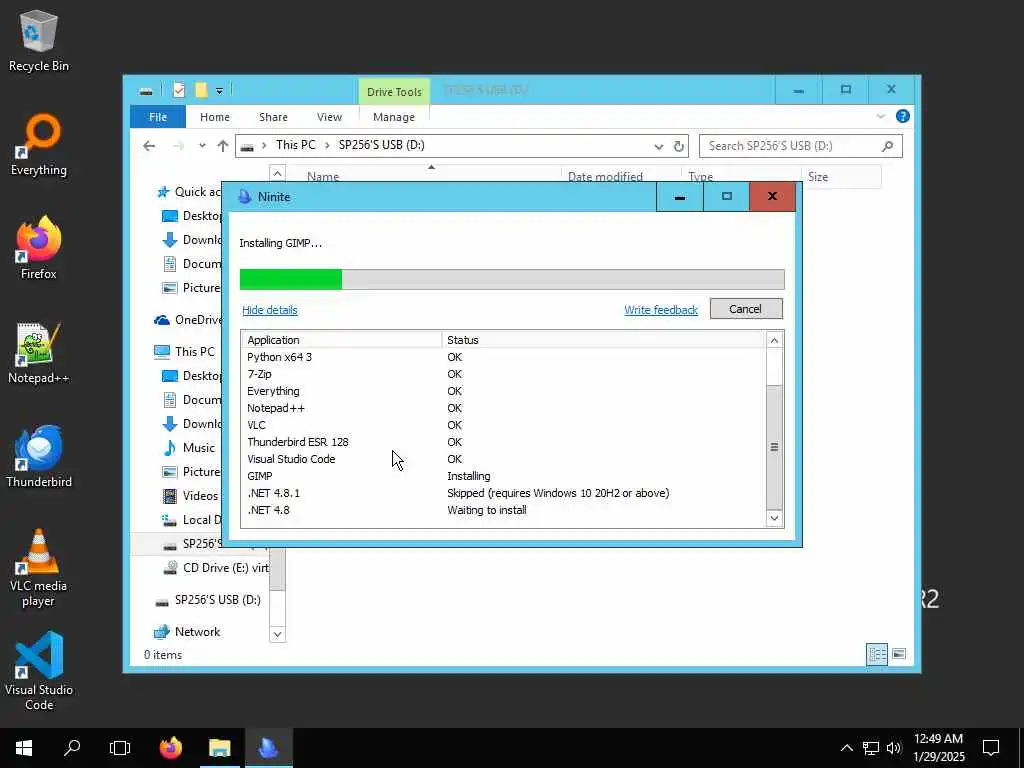Switch to Ninite on the taskbar
Screen dimensions: 1024x768
268,748
